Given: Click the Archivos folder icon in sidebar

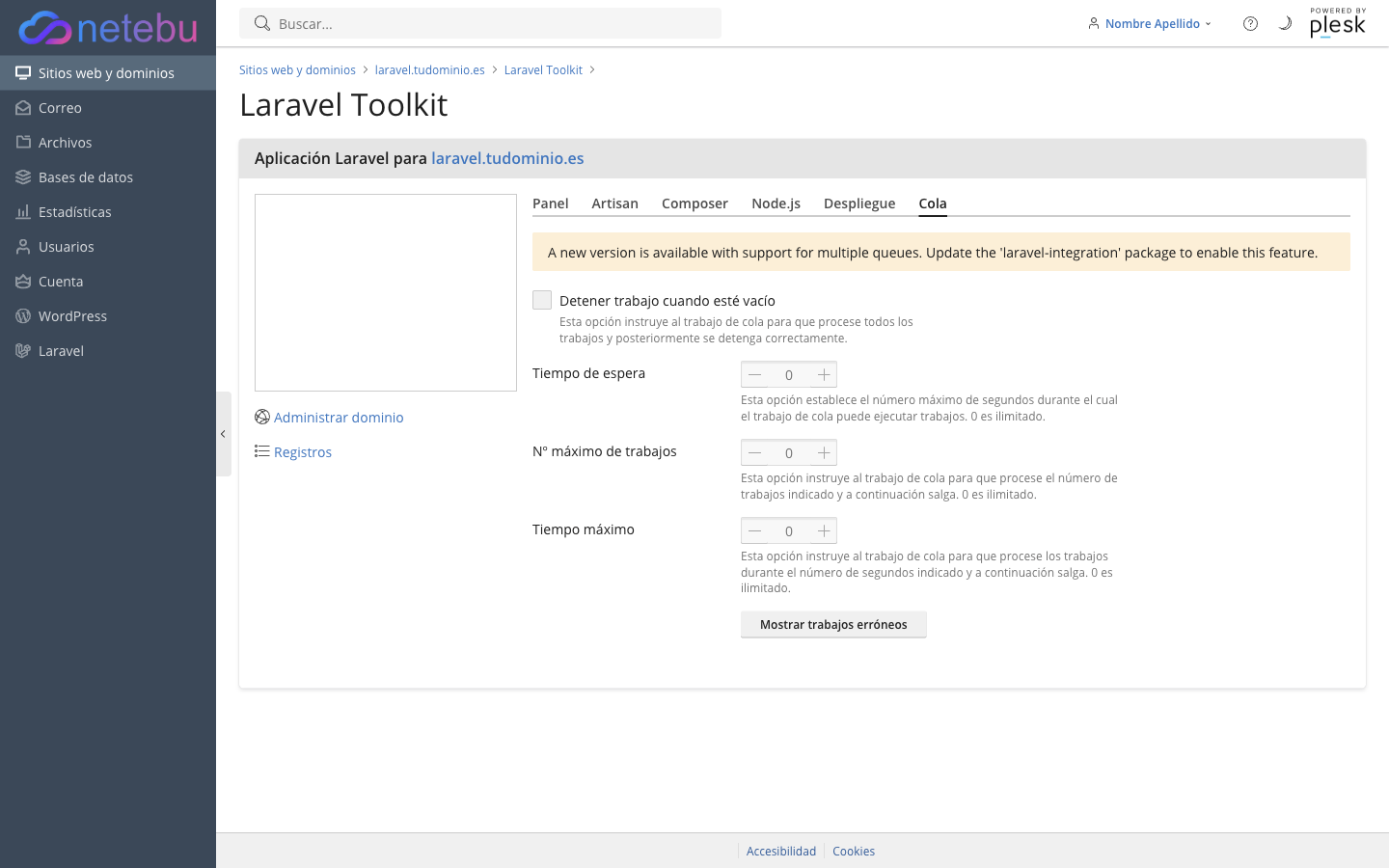Looking at the screenshot, I should pos(23,143).
